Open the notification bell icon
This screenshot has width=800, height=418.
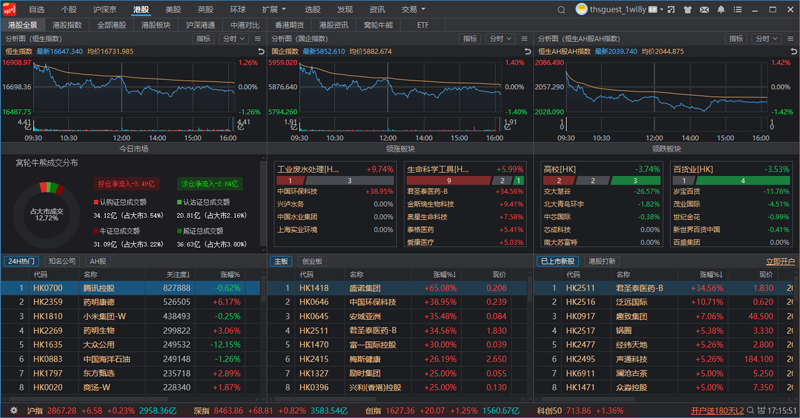721,10
